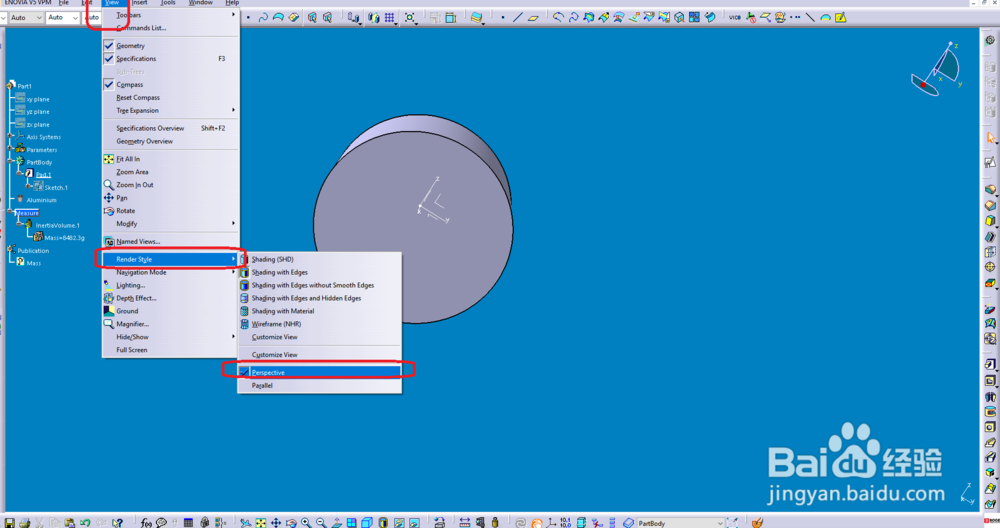Open the Insert menu
Viewport: 1000px width, 528px height.
140,3
